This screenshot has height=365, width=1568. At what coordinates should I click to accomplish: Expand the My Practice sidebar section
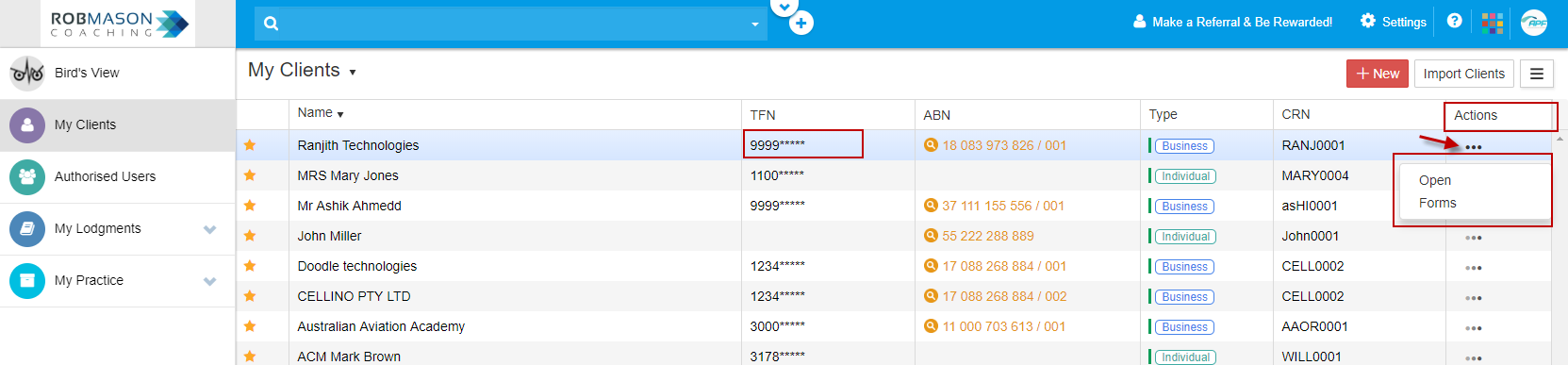coord(209,281)
